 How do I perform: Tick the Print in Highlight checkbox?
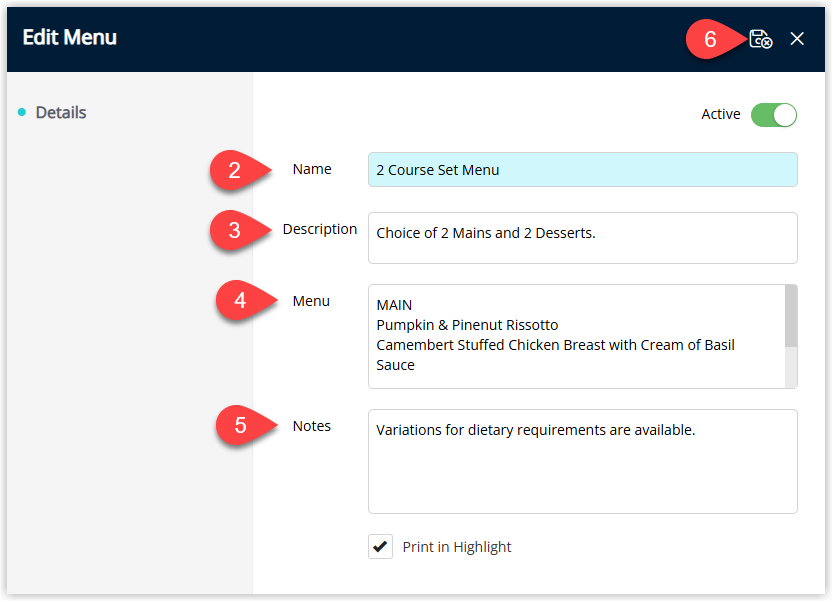(x=380, y=546)
